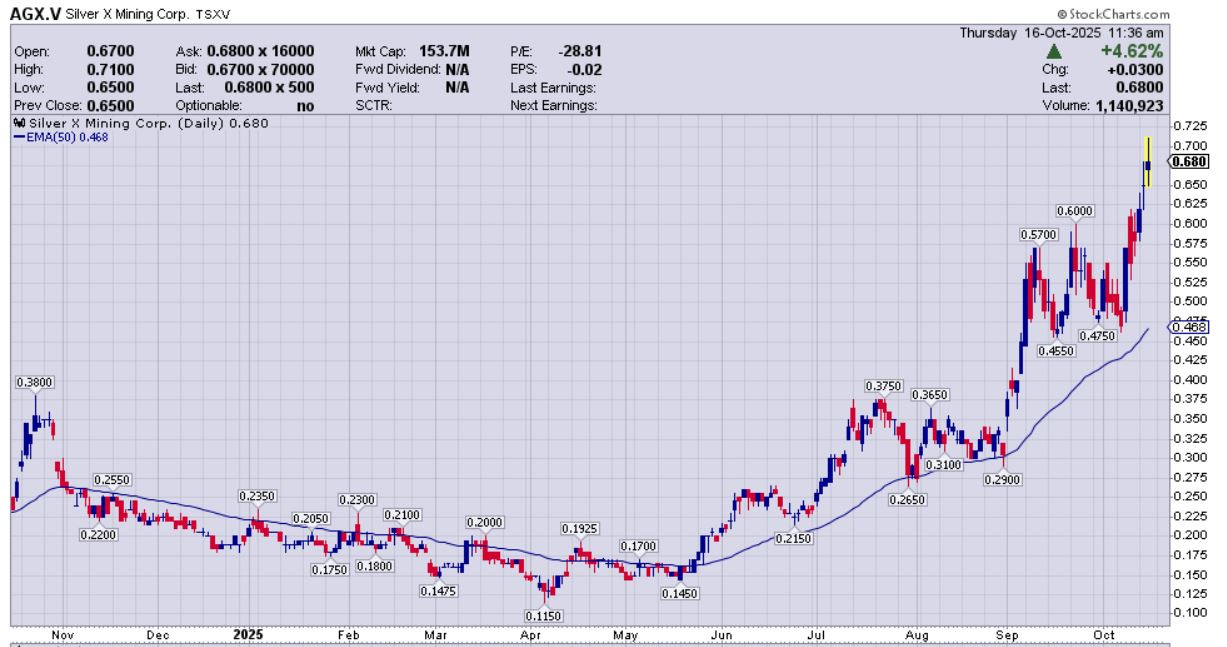1227x647 pixels.
Task: Click the 0.2650 August low label
Action: pos(909,499)
